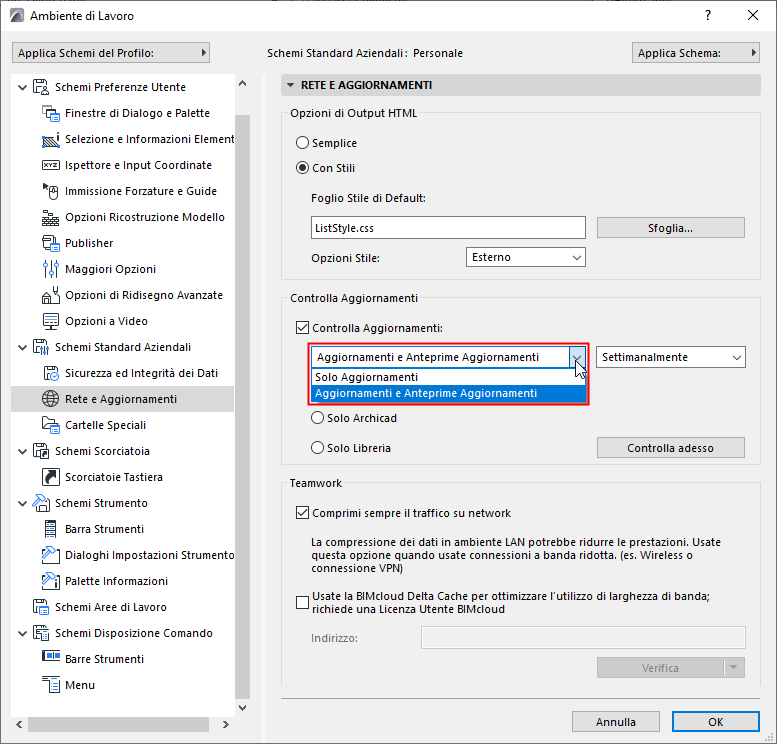Screen dimensions: 777x744
Task: Click the Immissione Forzature e Guide icon
Action: click(x=51, y=191)
